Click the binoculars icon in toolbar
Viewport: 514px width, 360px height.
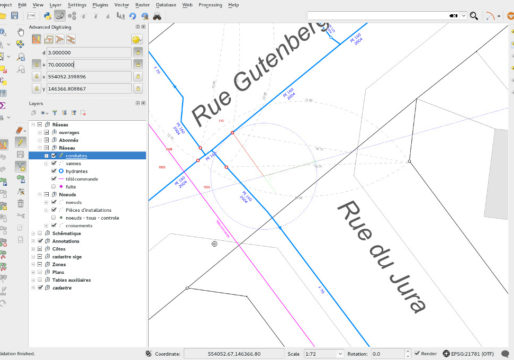pos(157,16)
